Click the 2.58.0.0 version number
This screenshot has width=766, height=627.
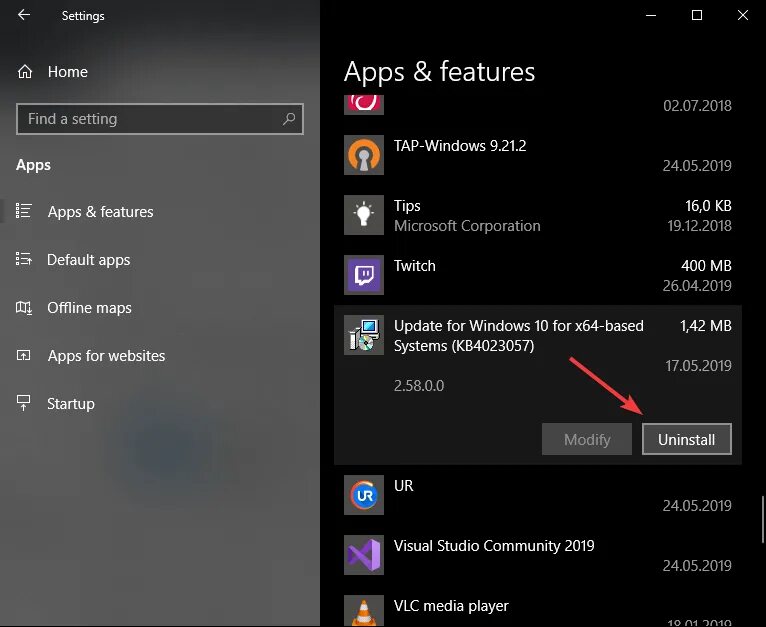click(x=419, y=386)
